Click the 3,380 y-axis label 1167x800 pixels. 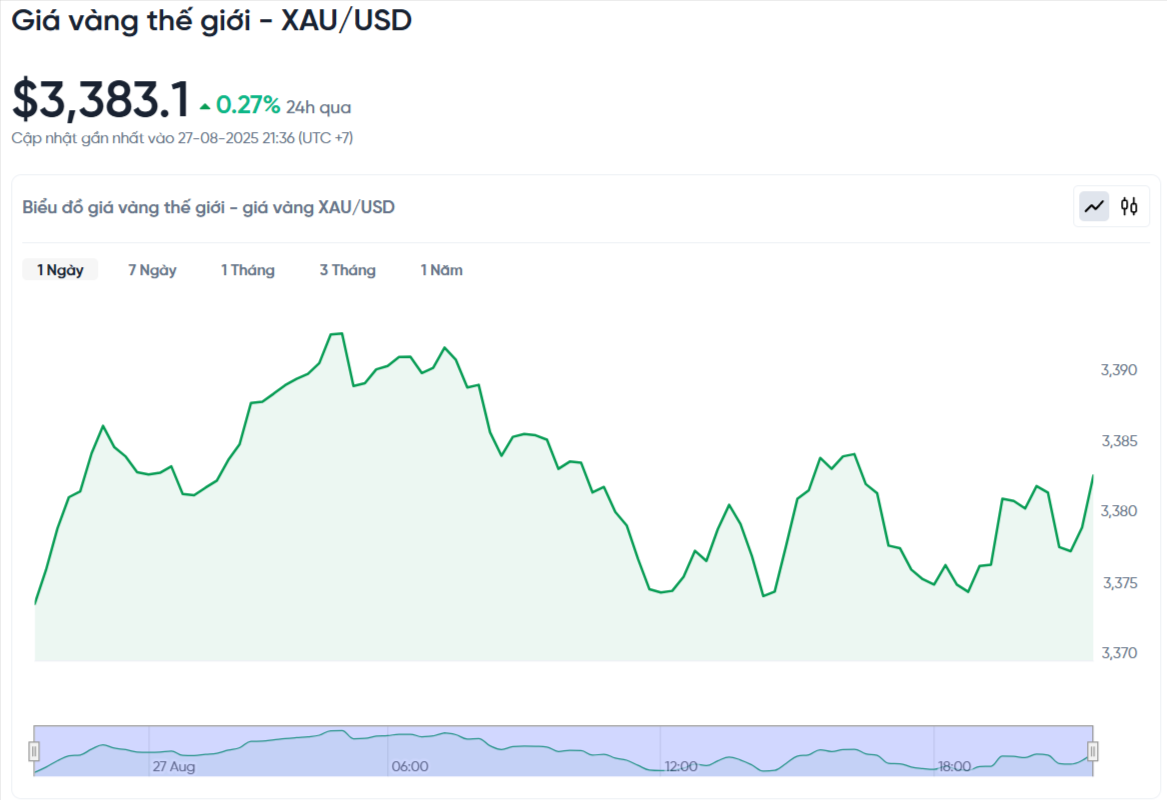click(1119, 511)
